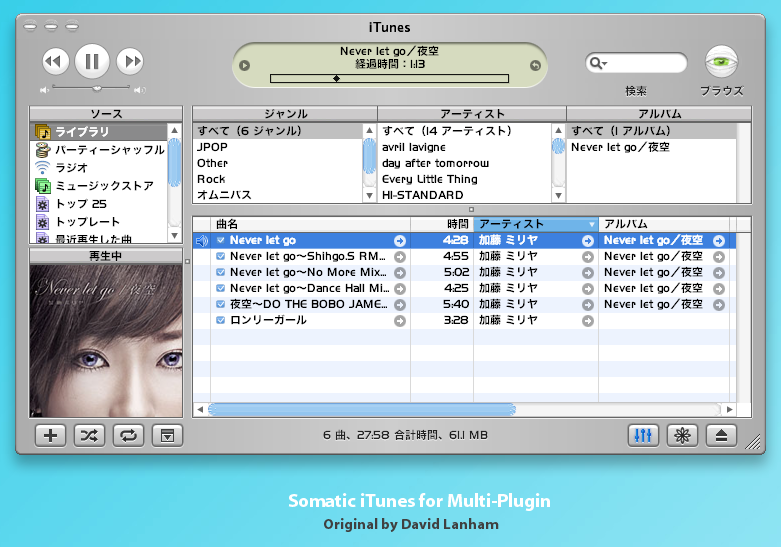Click the horizontal scrollbar right arrow
The height and width of the screenshot is (547, 781).
point(729,410)
